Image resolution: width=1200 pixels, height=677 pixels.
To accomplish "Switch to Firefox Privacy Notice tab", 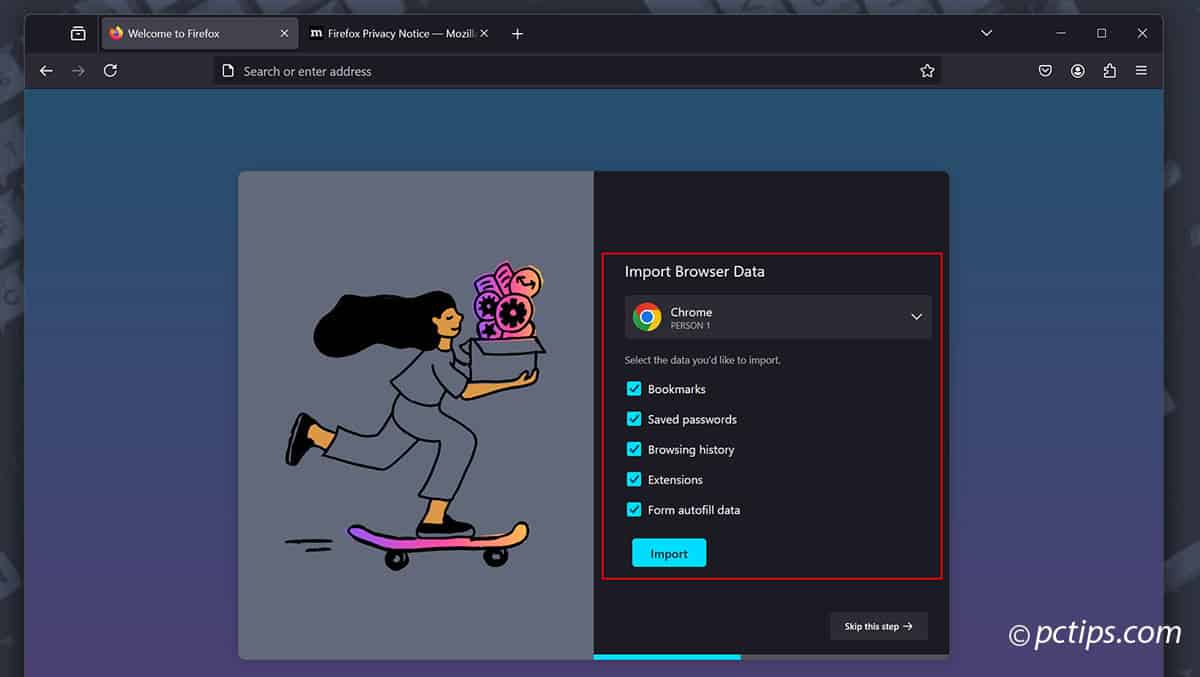I will (x=398, y=33).
